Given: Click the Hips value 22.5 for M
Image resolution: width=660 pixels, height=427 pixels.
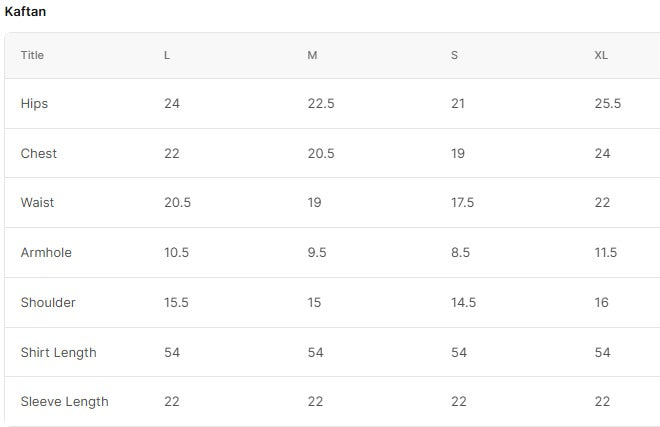Looking at the screenshot, I should [x=321, y=104].
